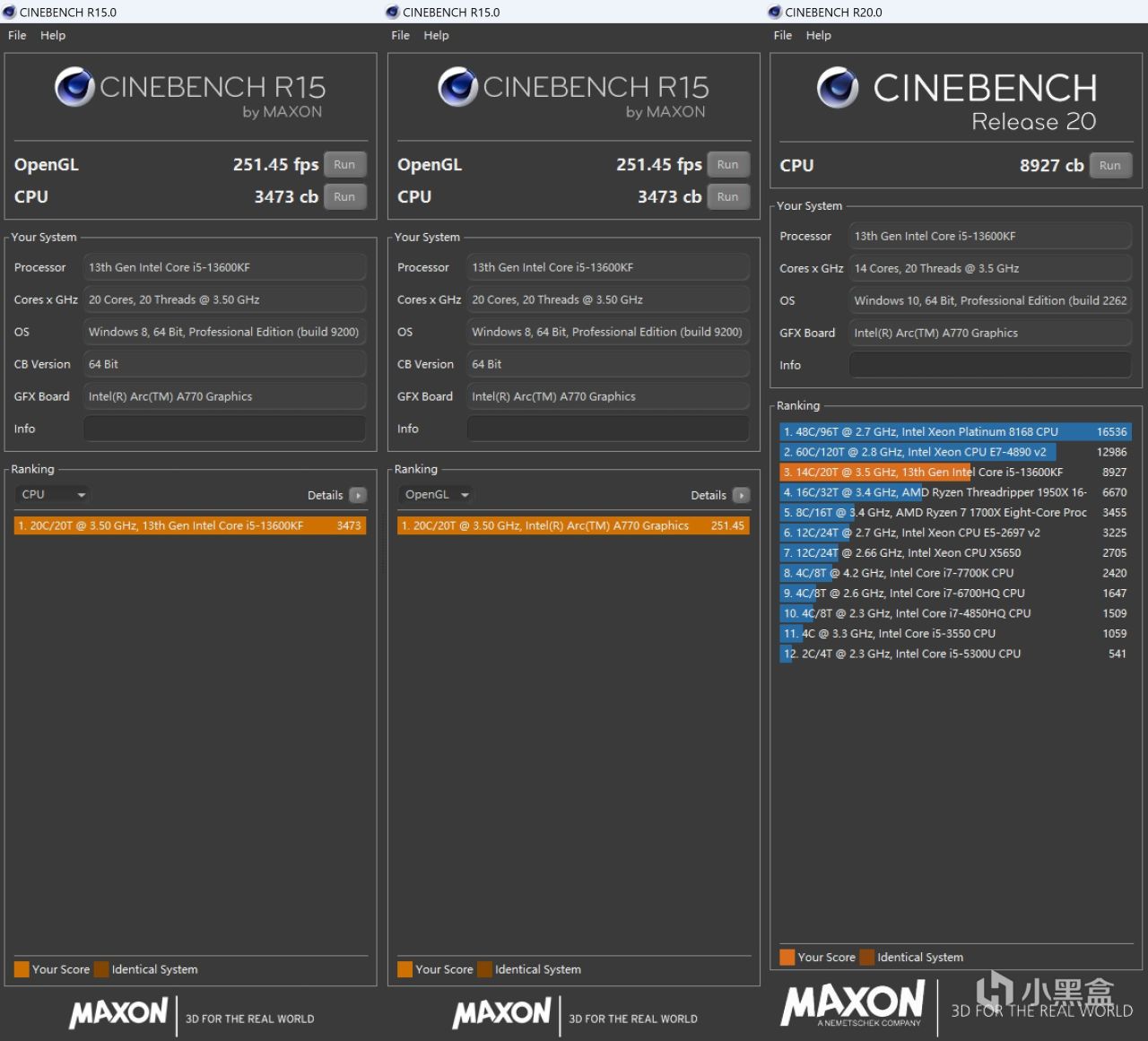The width and height of the screenshot is (1148, 1041).
Task: Open the File menu in the middle R15 window
Action: click(400, 35)
